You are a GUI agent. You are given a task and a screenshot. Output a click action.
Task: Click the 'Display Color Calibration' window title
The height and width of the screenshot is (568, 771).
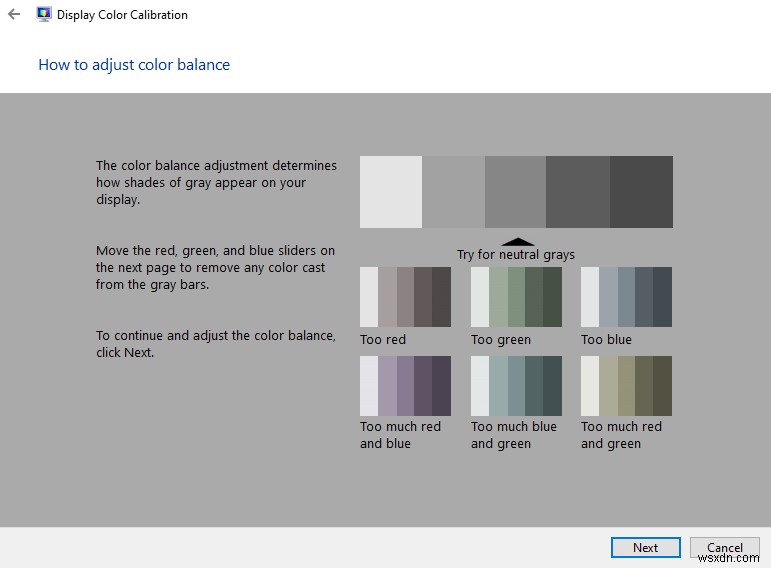pyautogui.click(x=122, y=15)
